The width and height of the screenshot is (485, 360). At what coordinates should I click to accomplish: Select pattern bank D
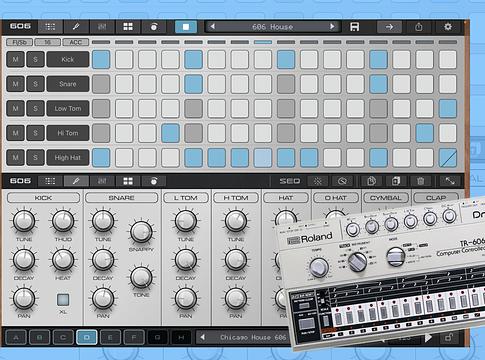(86, 337)
